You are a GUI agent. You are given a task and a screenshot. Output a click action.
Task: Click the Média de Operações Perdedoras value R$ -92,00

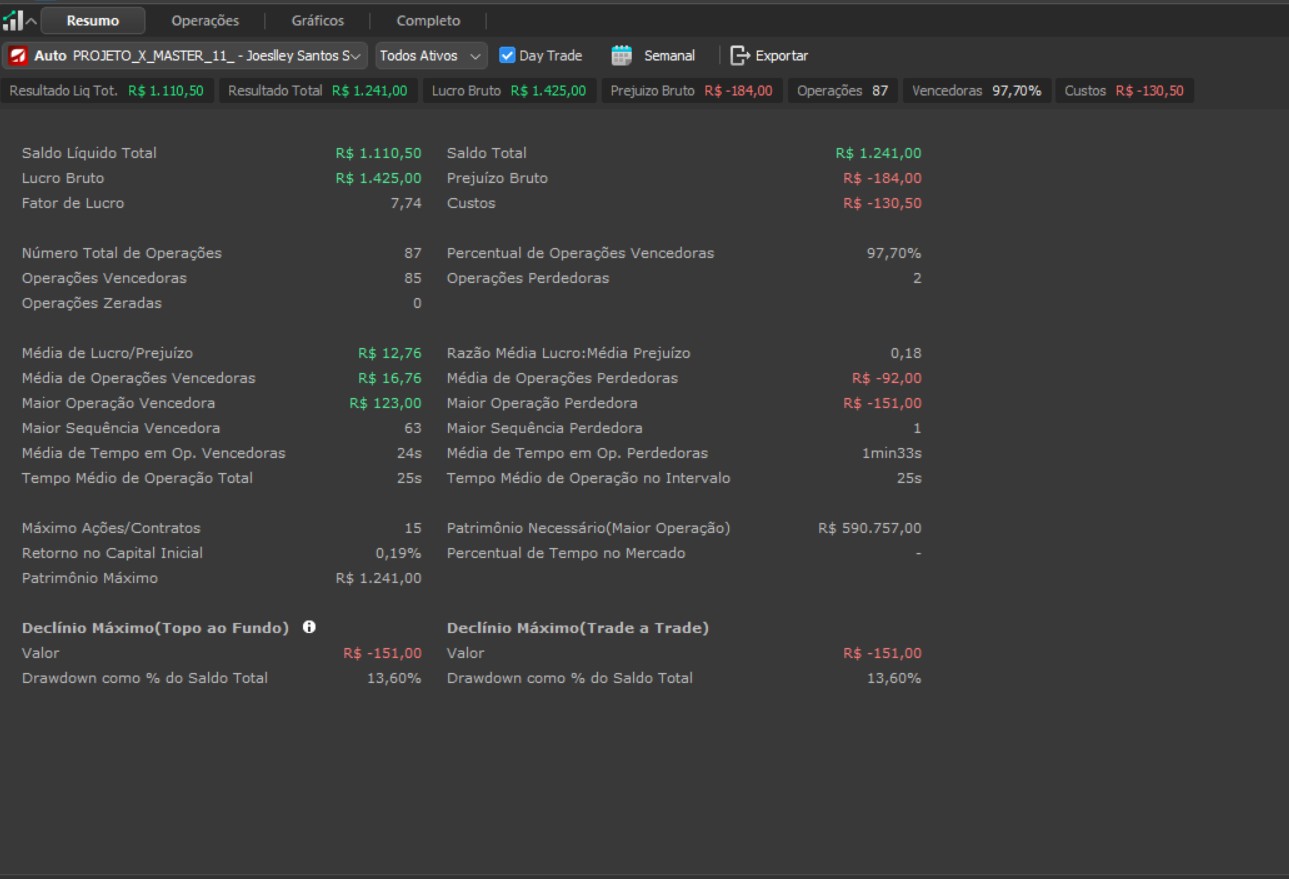pos(887,378)
